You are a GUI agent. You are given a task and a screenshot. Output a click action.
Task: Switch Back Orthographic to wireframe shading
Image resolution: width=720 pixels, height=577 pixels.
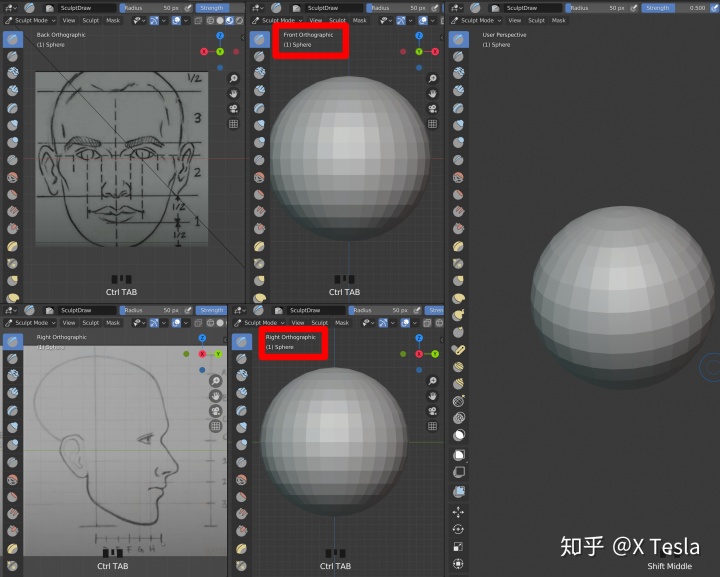coord(210,21)
